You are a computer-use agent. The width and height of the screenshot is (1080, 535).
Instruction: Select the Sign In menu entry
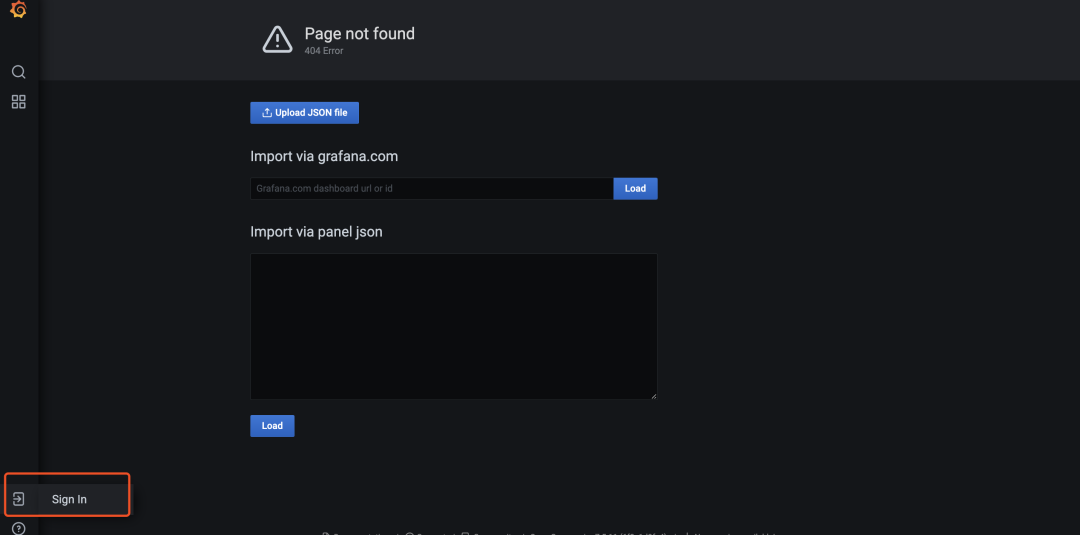[x=69, y=499]
